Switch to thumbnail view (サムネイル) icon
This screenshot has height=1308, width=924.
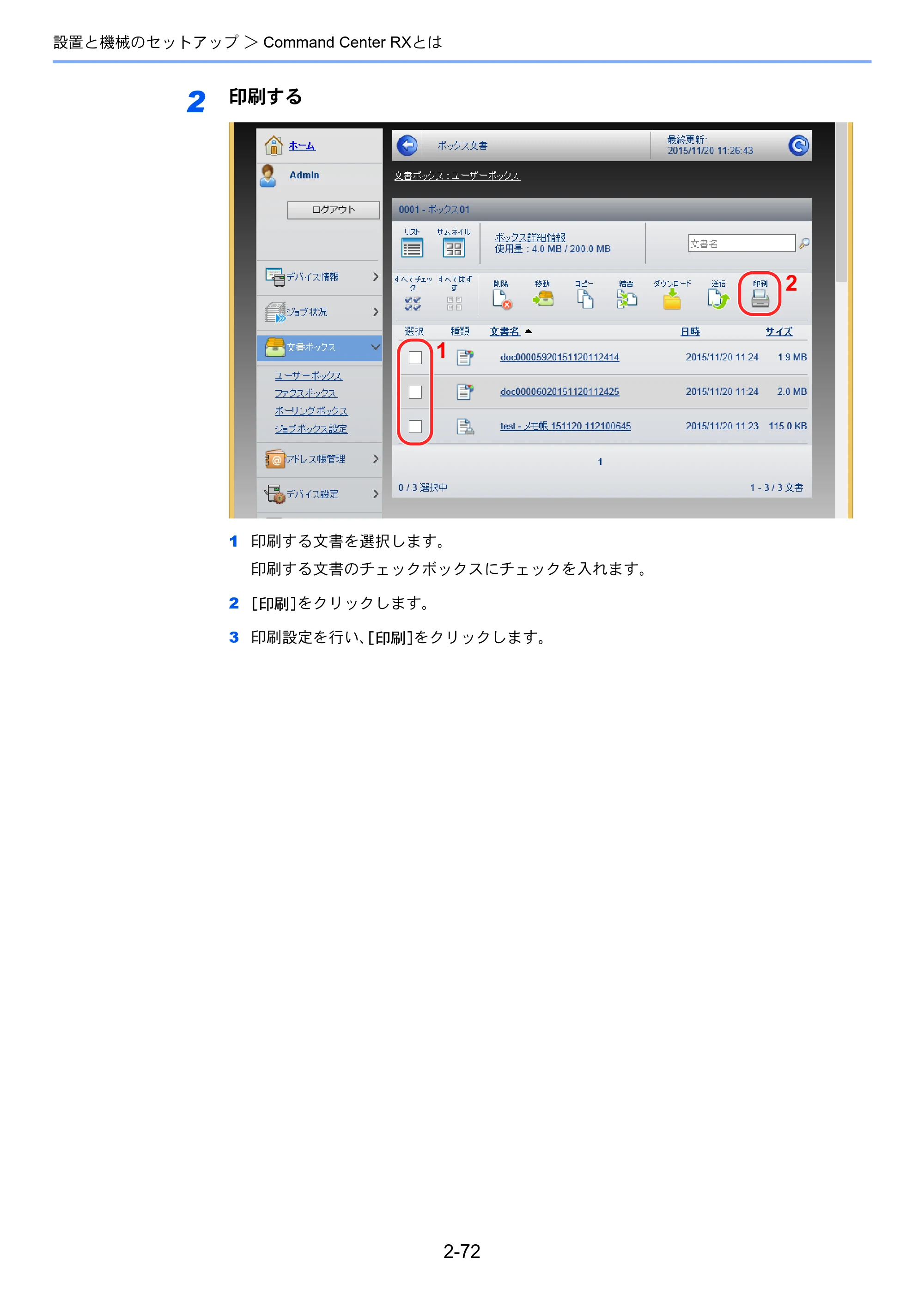[454, 249]
